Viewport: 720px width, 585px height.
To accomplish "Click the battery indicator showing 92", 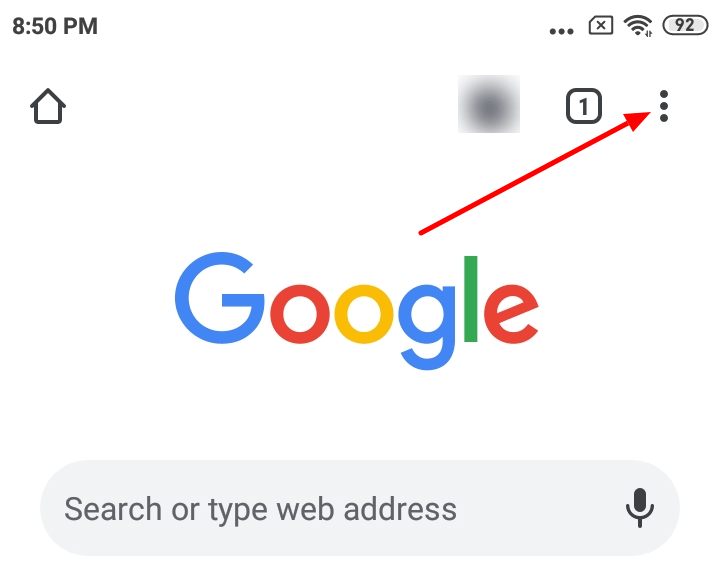I will click(685, 25).
